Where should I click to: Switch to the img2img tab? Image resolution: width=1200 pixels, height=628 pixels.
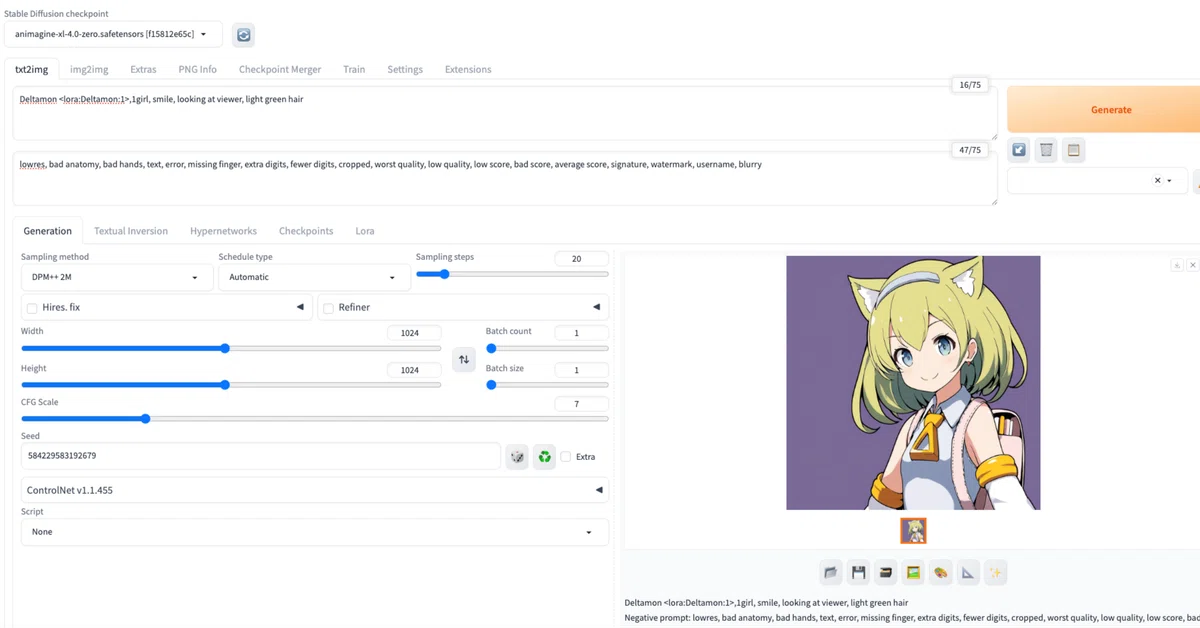[x=89, y=69]
